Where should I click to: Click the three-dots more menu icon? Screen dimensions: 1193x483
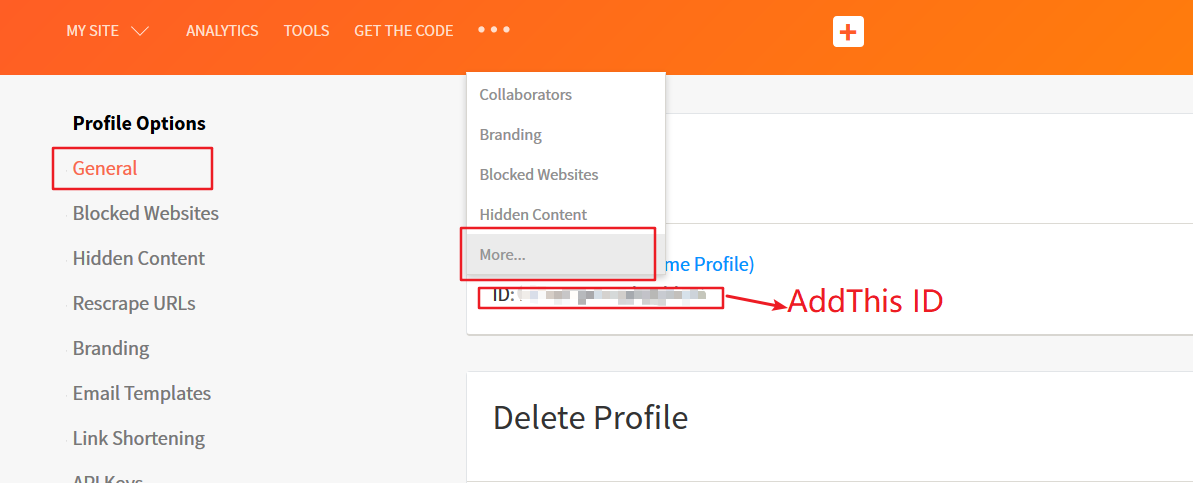494,30
